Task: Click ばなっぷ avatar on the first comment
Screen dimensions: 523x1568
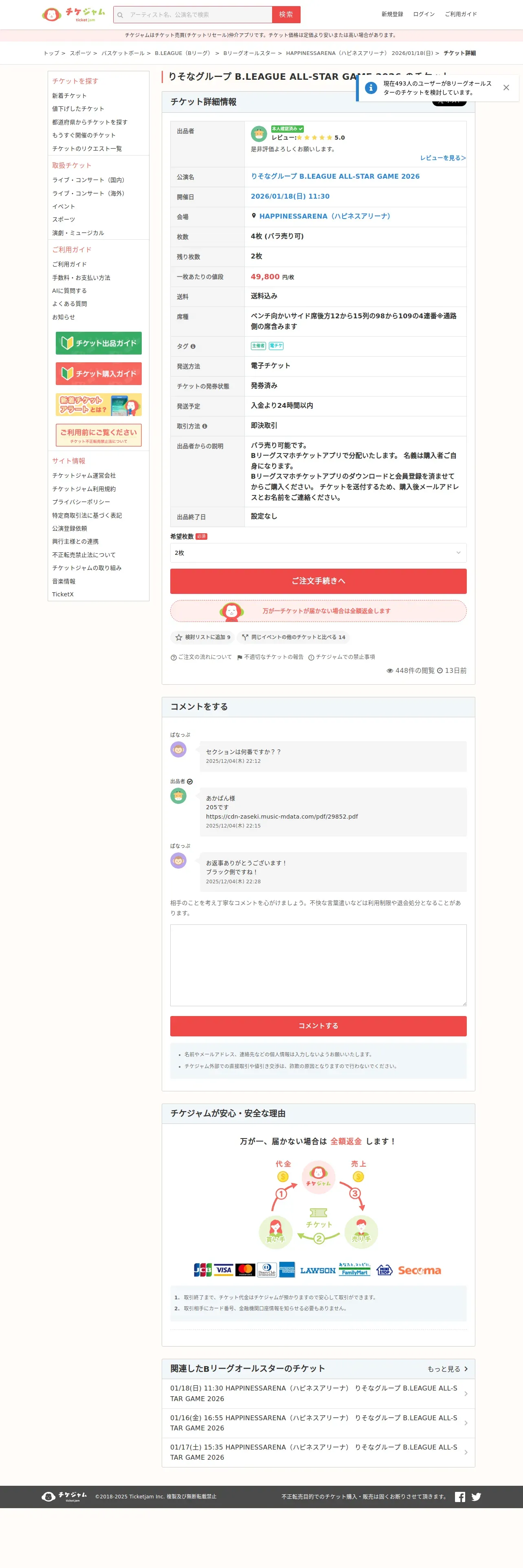Action: pos(178,749)
